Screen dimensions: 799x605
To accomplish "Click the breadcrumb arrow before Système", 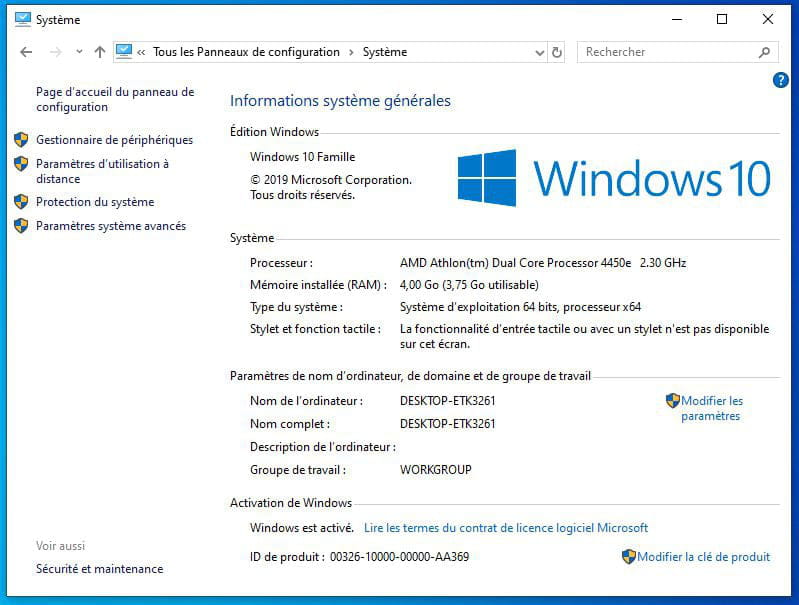I will (351, 52).
